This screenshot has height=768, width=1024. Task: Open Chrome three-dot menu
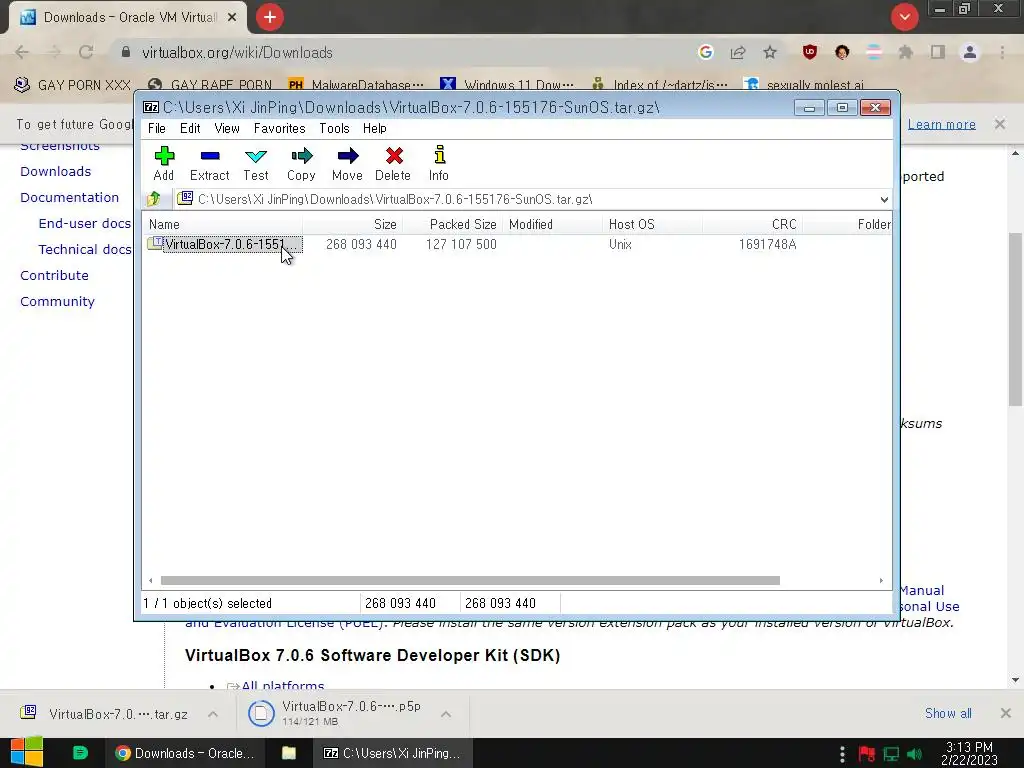click(x=1002, y=52)
